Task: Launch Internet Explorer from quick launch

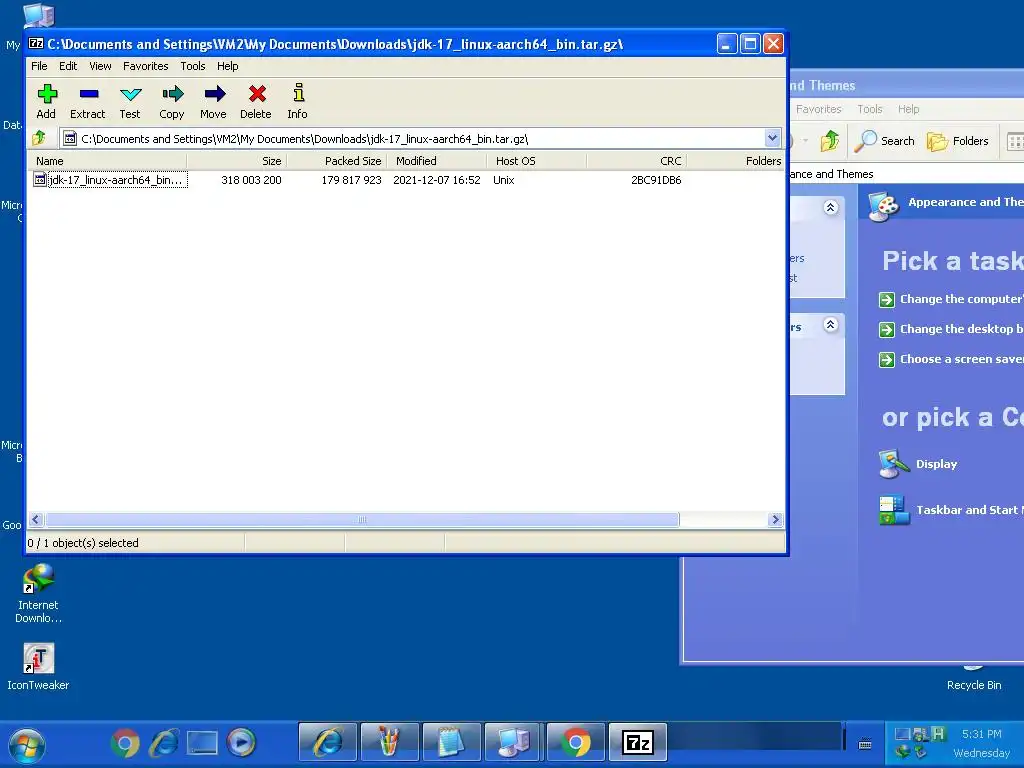Action: pos(164,743)
